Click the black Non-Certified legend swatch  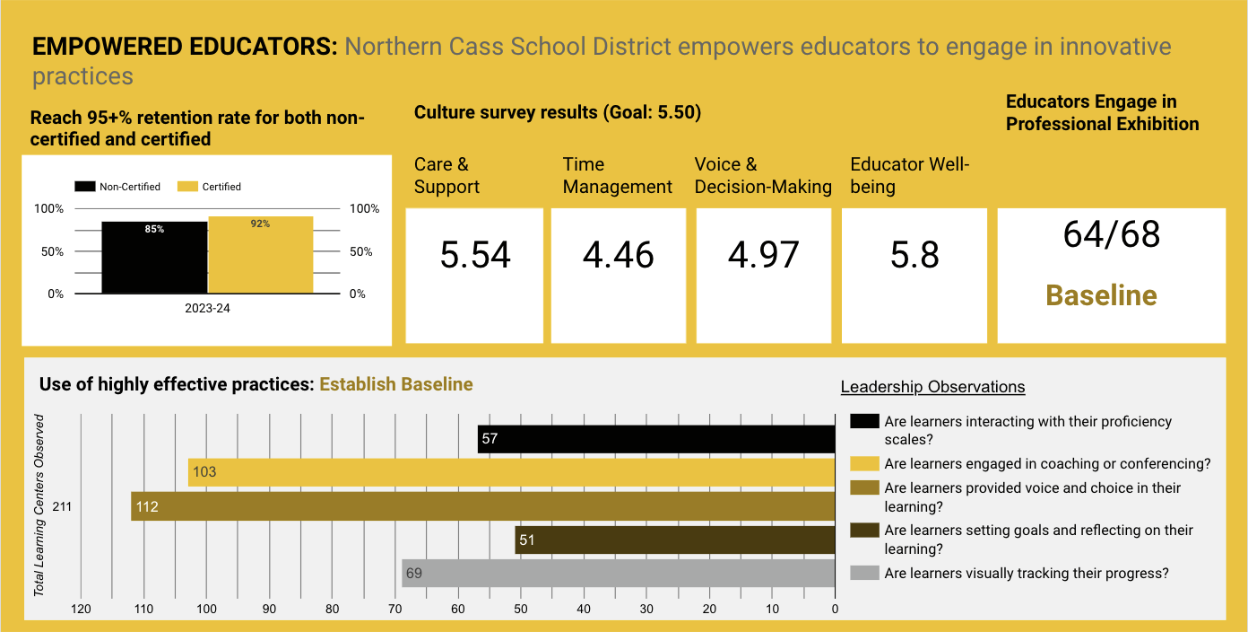point(85,186)
